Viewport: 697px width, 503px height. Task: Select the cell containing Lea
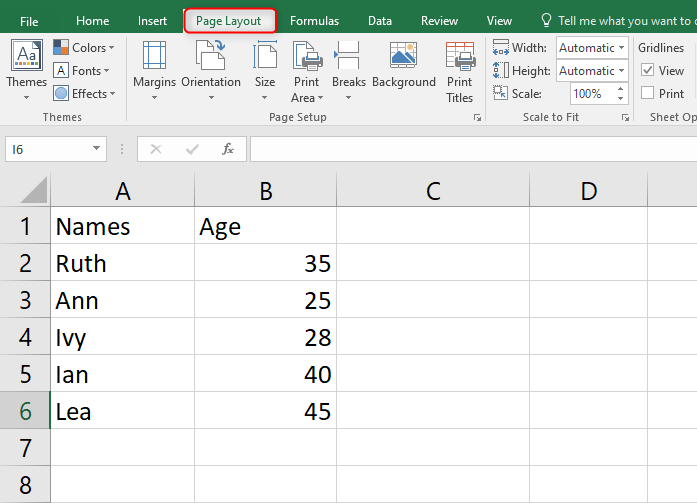(x=123, y=411)
